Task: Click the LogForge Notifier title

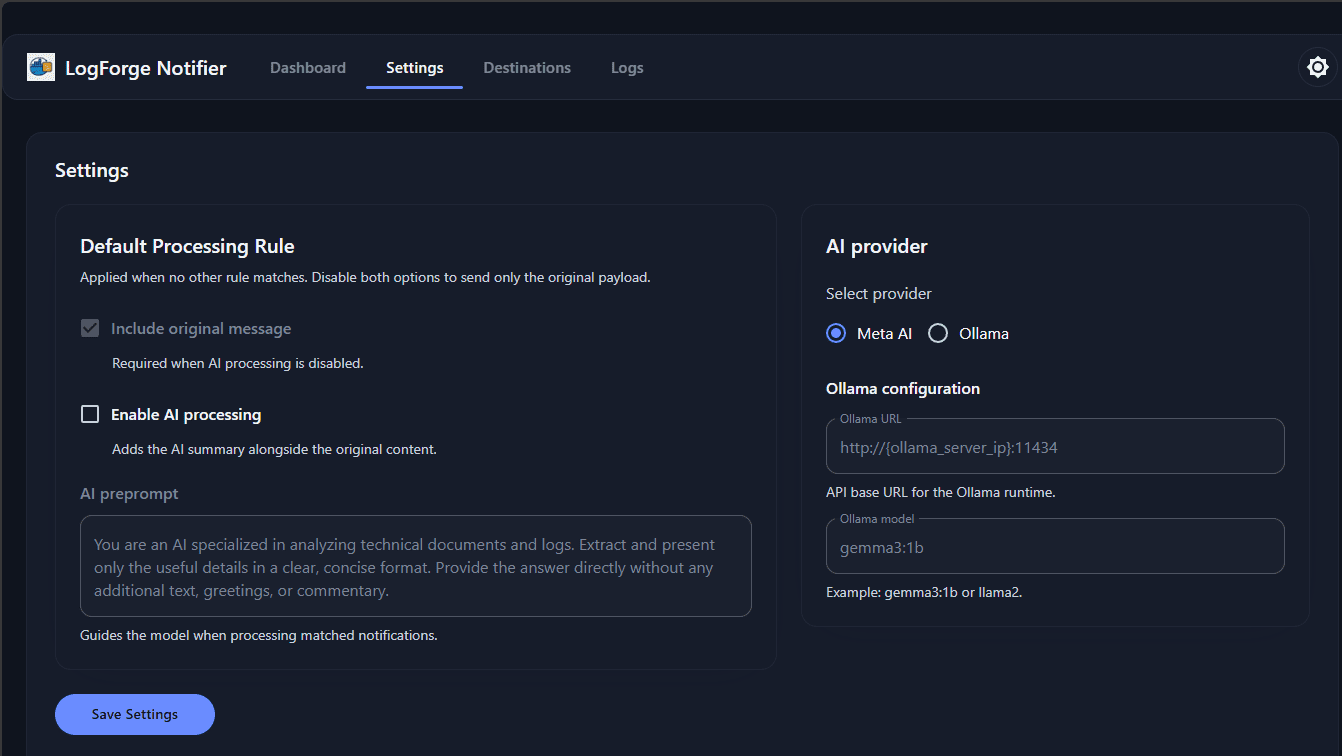Action: (146, 67)
